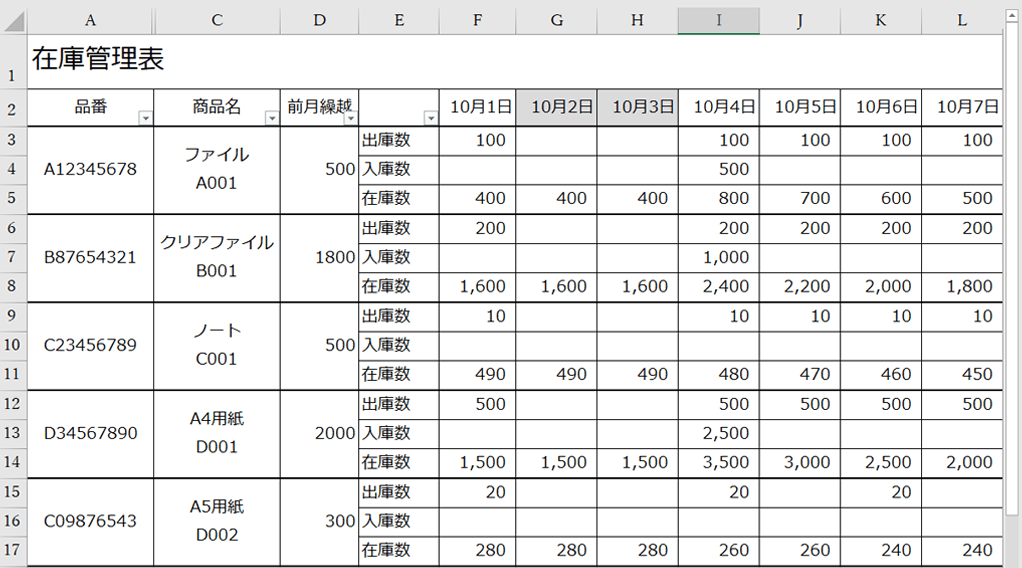The width and height of the screenshot is (1022, 568).
Task: Select the cell D34567890
Action: 91,434
